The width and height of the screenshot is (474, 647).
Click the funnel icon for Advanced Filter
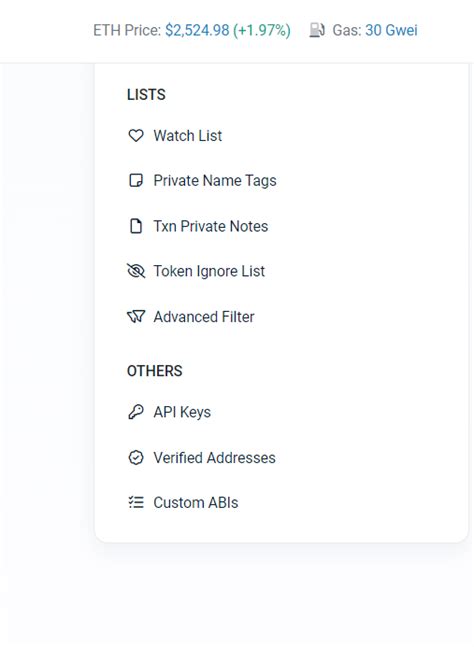pos(136,316)
